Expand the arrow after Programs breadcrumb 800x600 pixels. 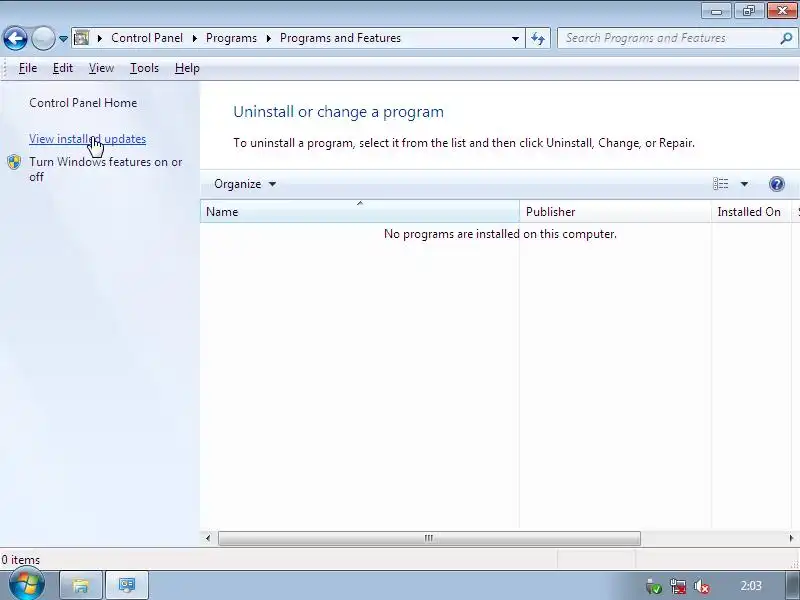[268, 38]
